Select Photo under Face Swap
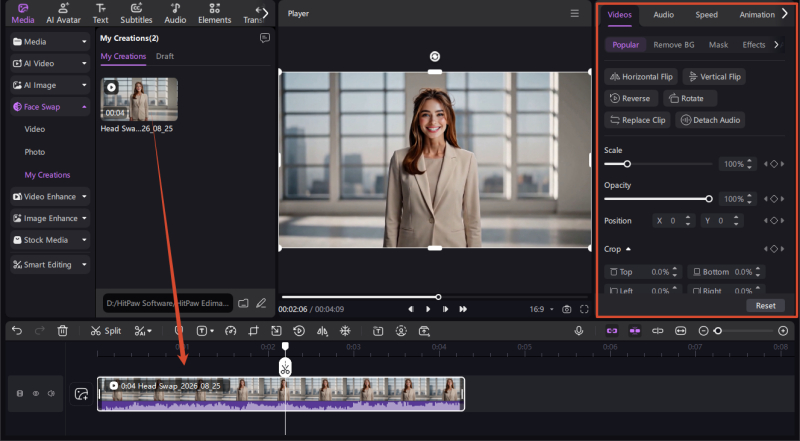The image size is (800, 441). 35,152
